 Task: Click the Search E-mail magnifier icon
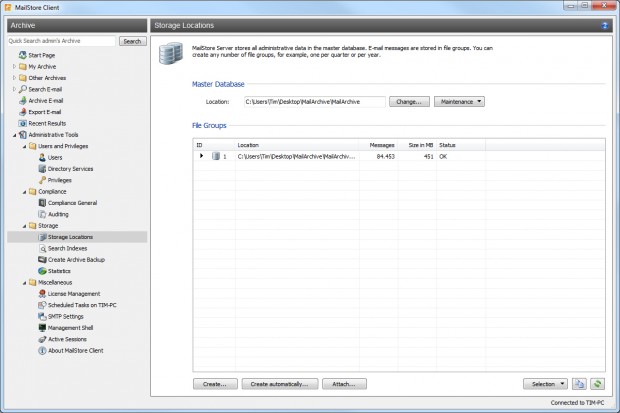23,89
